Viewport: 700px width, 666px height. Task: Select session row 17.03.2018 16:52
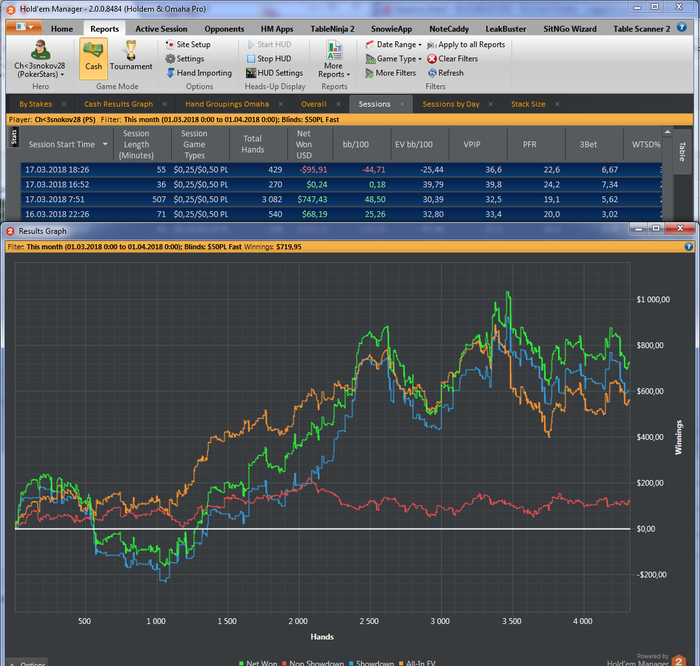pyautogui.click(x=341, y=184)
